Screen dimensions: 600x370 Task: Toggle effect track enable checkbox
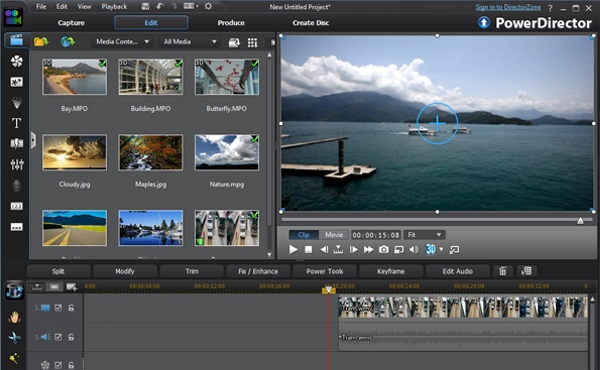click(58, 365)
